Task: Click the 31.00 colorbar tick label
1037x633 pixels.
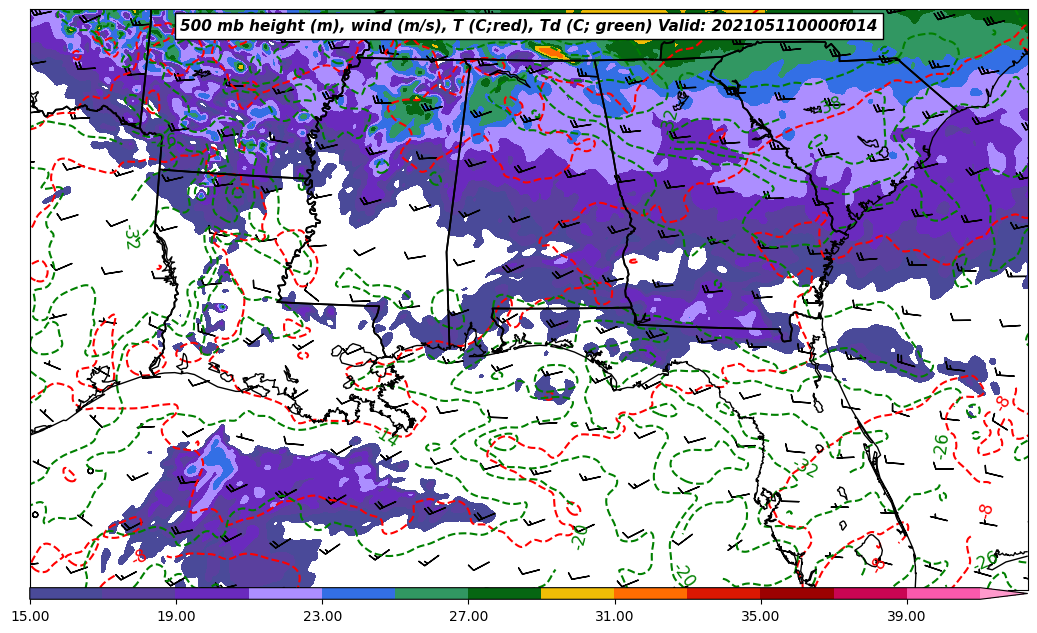Action: (x=614, y=616)
